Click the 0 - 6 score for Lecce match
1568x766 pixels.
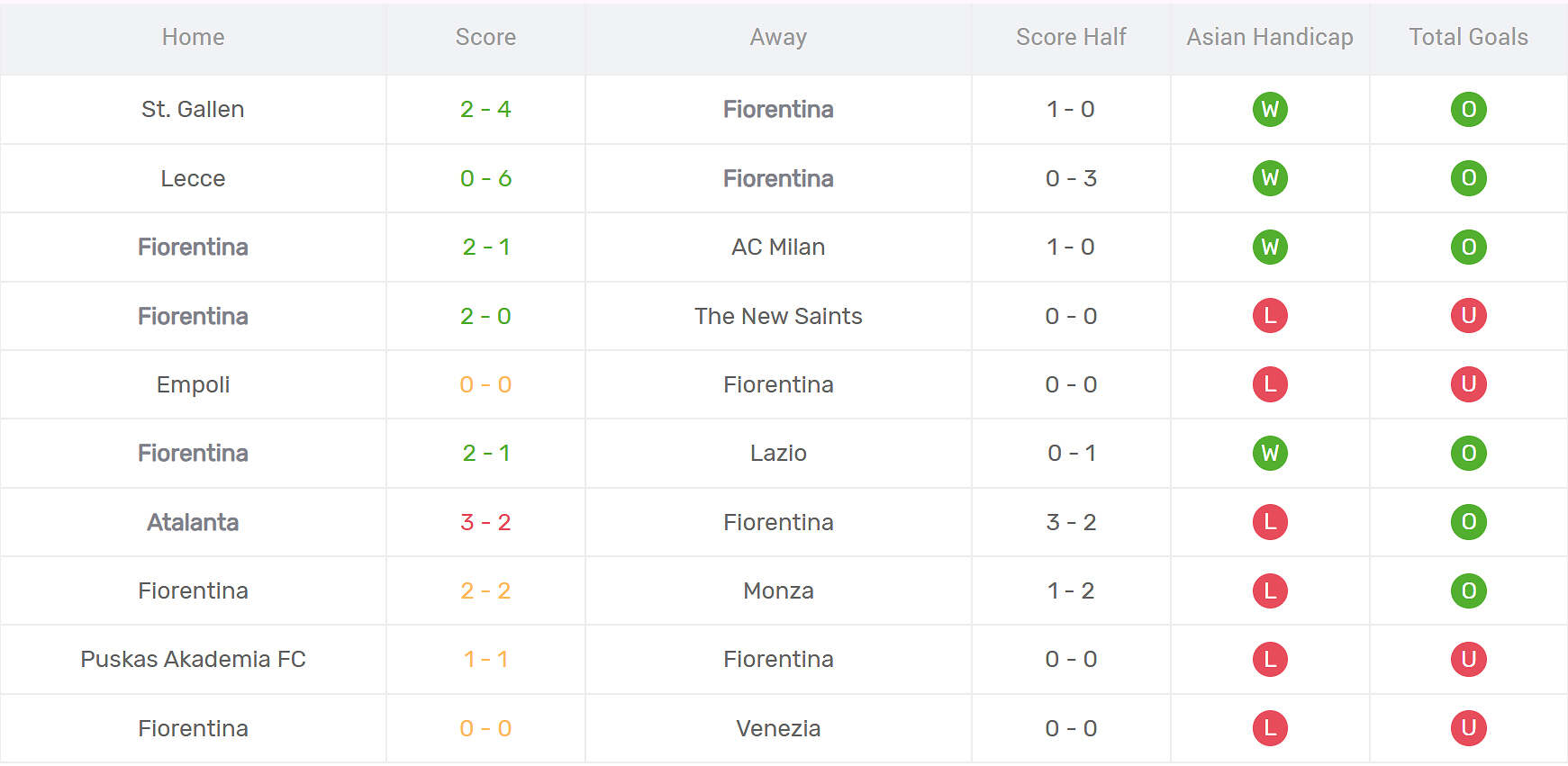tap(485, 178)
